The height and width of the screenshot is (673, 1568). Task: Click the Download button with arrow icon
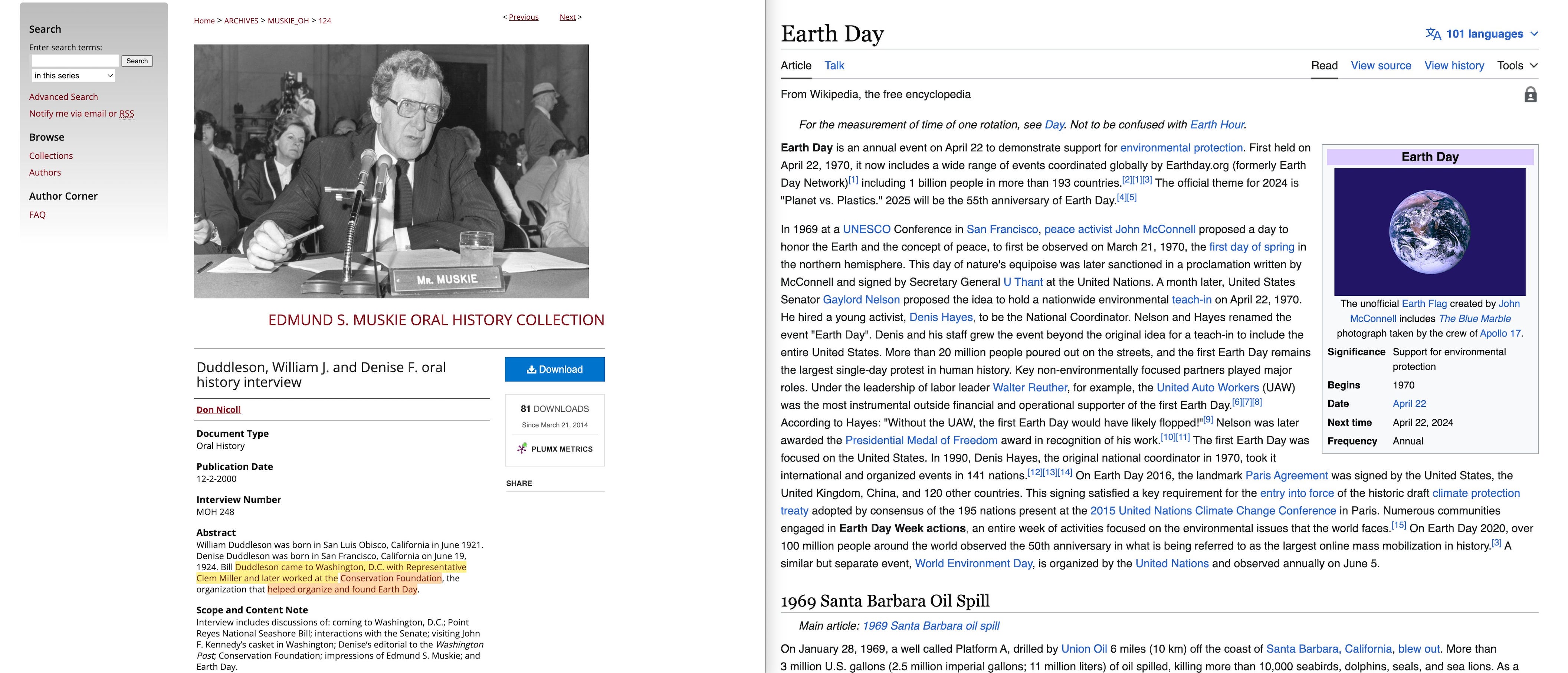(555, 370)
